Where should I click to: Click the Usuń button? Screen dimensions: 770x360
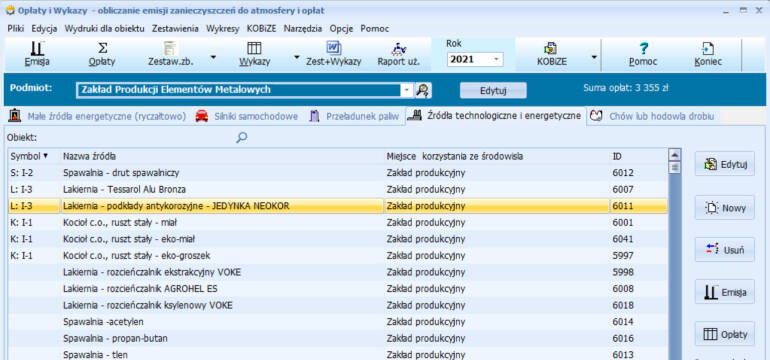click(x=725, y=250)
